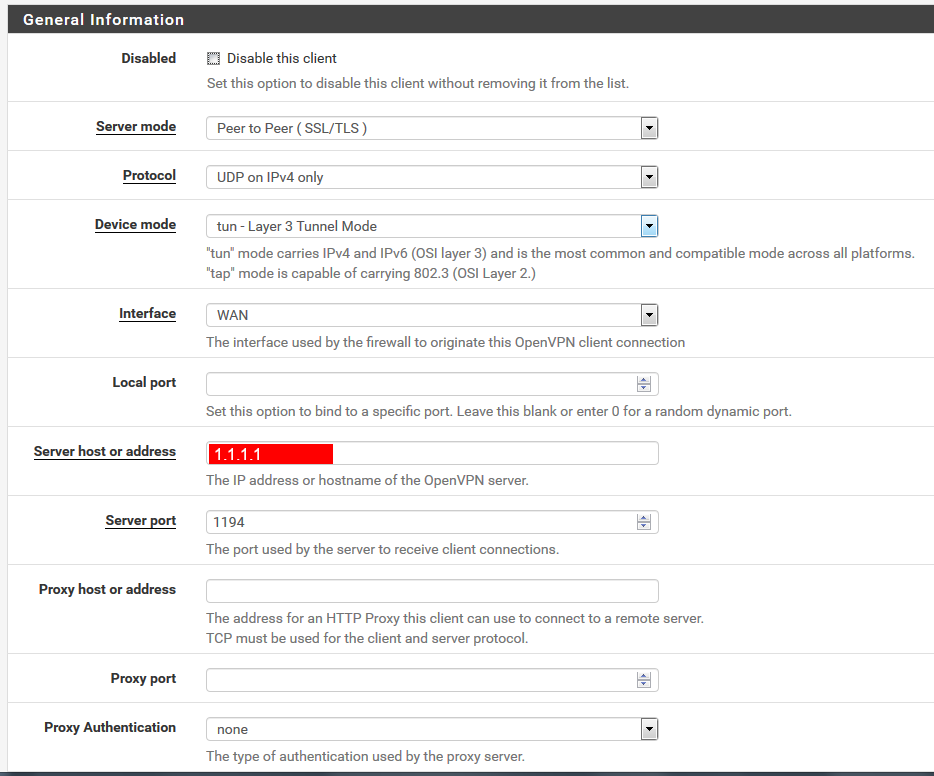Image resolution: width=934 pixels, height=776 pixels.
Task: Open the Server mode dropdown
Action: [x=431, y=128]
